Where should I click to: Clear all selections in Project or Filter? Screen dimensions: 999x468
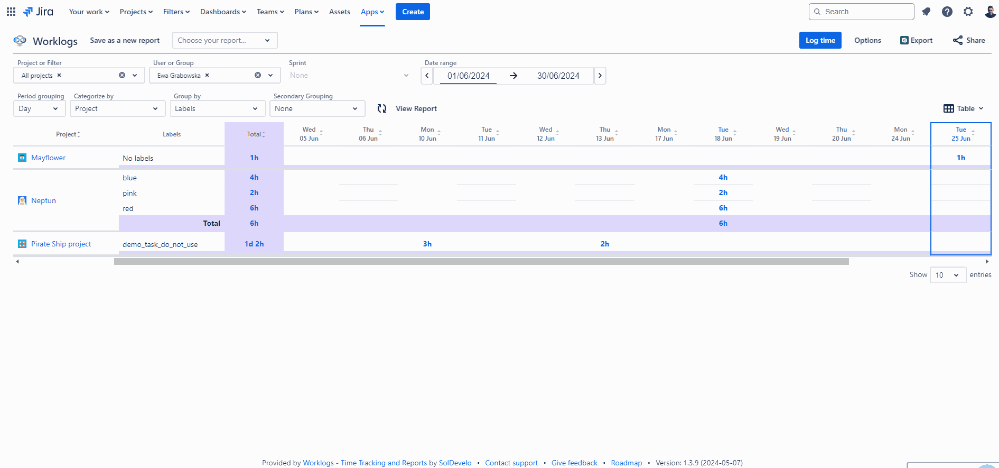point(122,75)
